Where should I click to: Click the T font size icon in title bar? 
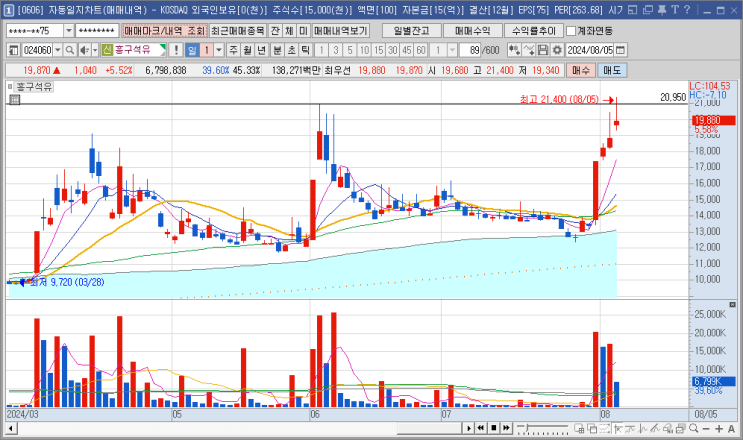(675, 10)
